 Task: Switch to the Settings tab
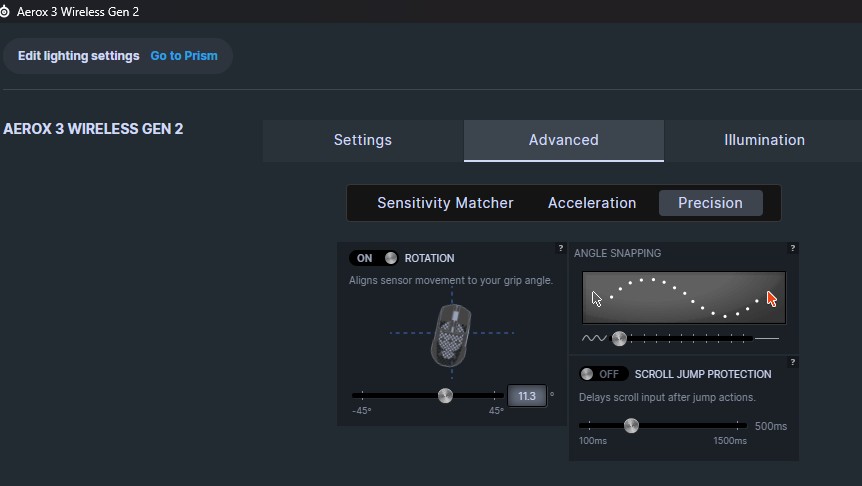363,140
